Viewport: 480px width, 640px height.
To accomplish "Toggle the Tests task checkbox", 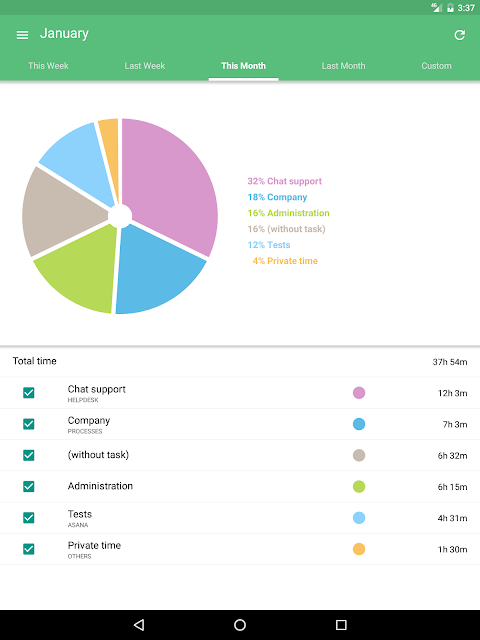I will point(29,518).
